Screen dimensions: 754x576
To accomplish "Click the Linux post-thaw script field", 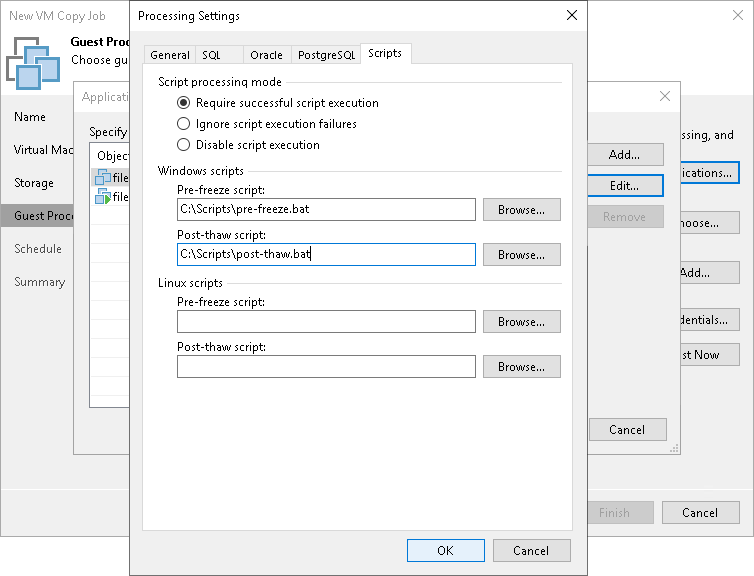I will pos(326,367).
